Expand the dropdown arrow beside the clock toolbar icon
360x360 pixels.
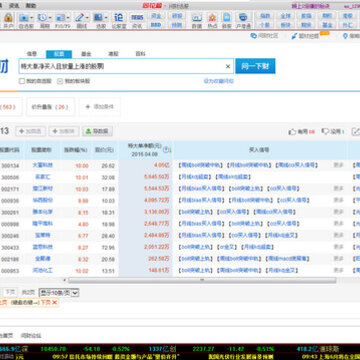50,18
